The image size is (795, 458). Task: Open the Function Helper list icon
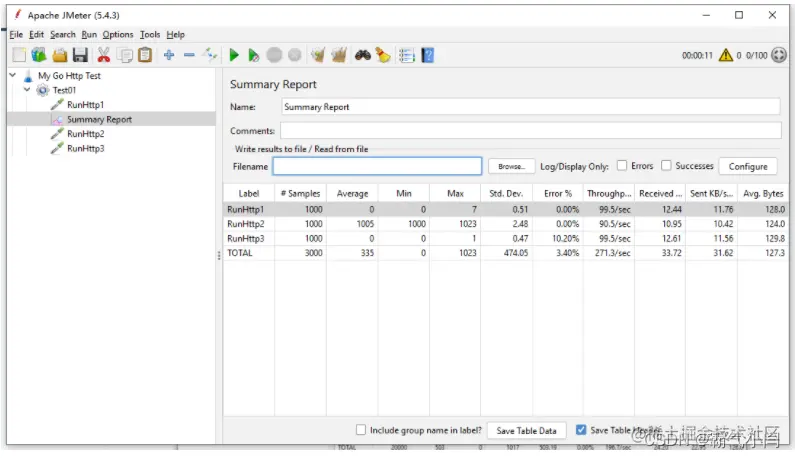[407, 55]
